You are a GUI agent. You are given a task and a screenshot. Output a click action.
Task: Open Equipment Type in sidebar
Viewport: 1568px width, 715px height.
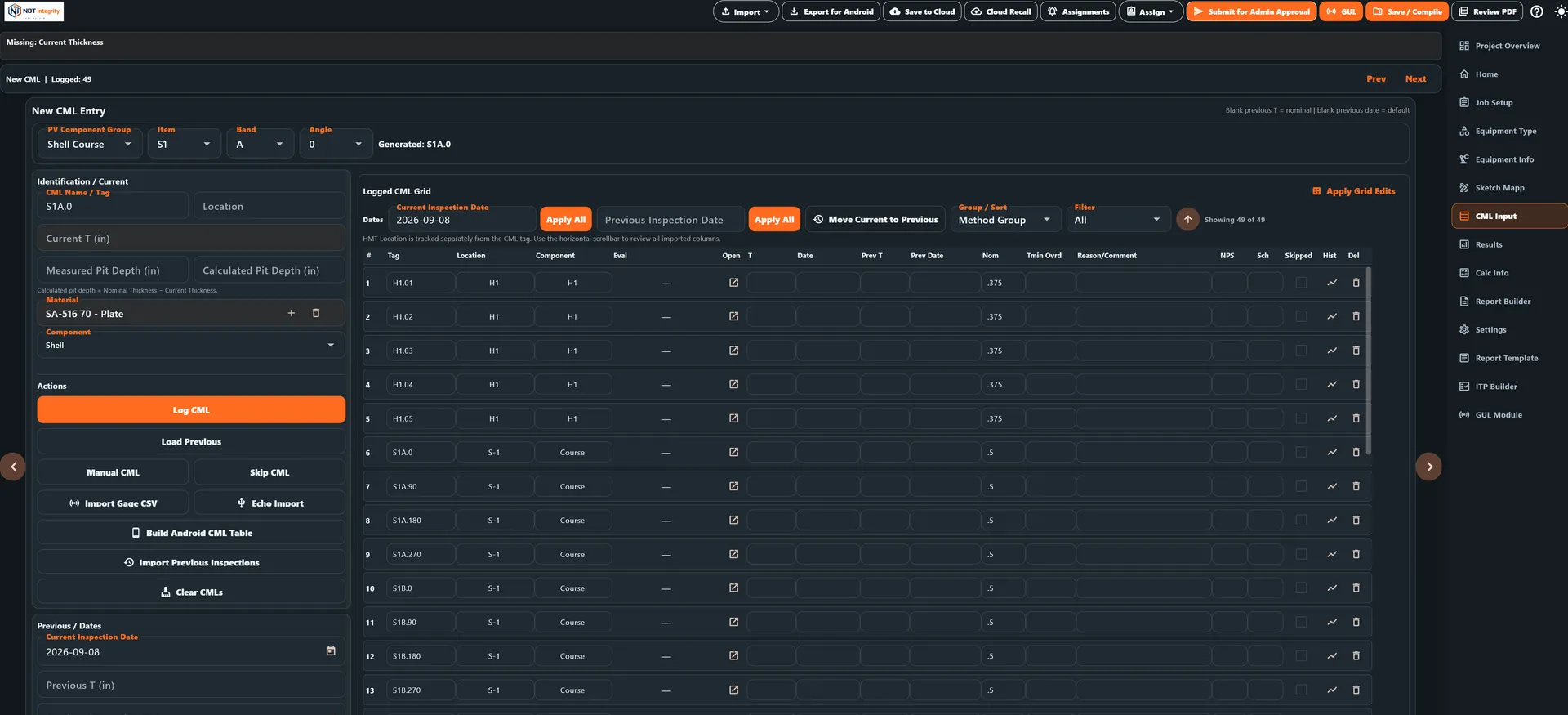point(1509,131)
